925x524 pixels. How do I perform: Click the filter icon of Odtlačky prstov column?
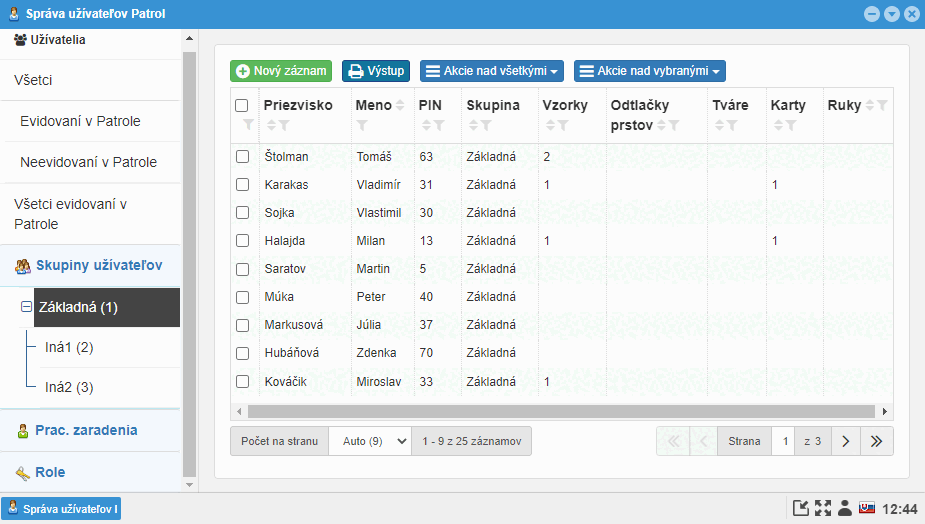pyautogui.click(x=674, y=125)
